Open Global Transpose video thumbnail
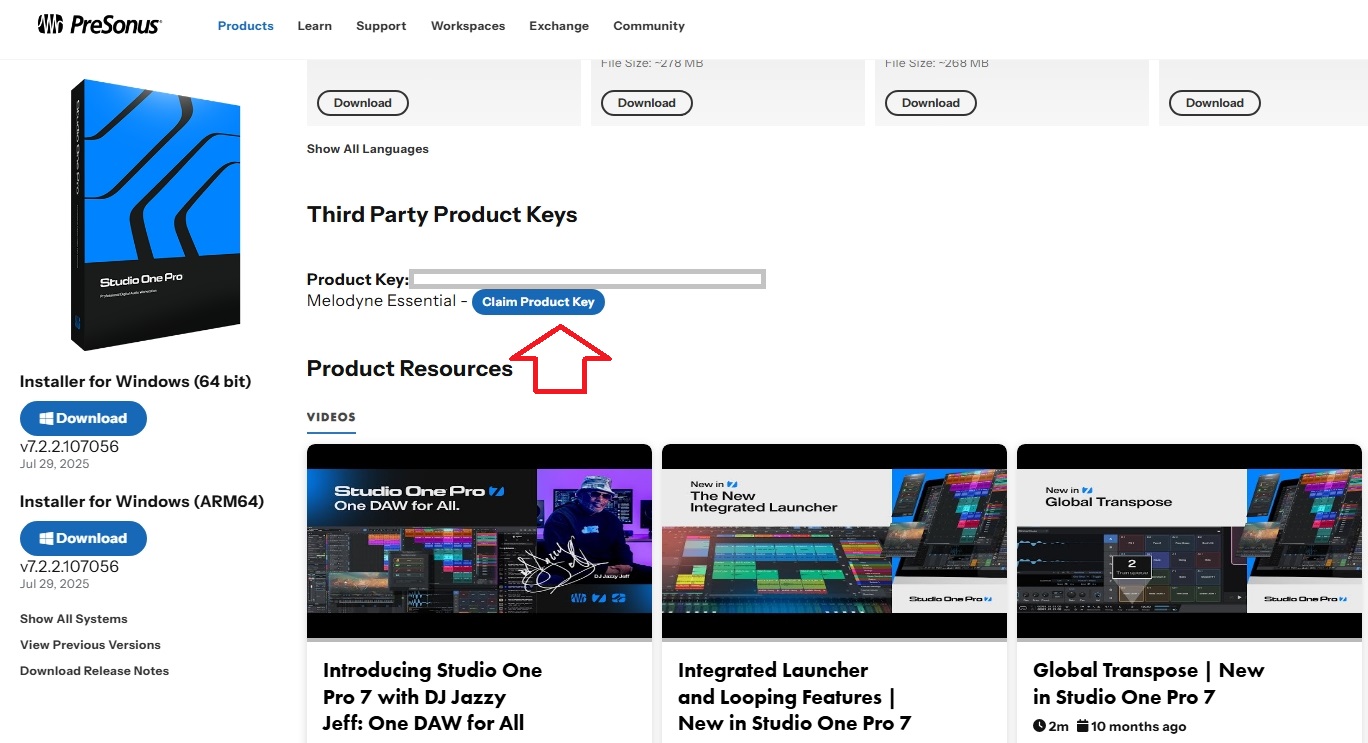1368x743 pixels. click(1189, 541)
